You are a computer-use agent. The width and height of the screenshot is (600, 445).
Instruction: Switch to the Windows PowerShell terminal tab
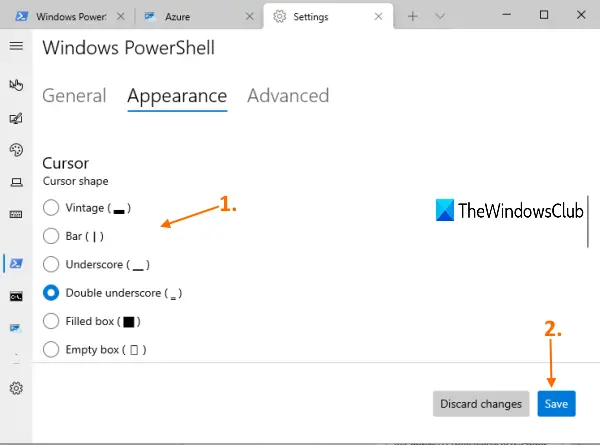click(x=71, y=17)
